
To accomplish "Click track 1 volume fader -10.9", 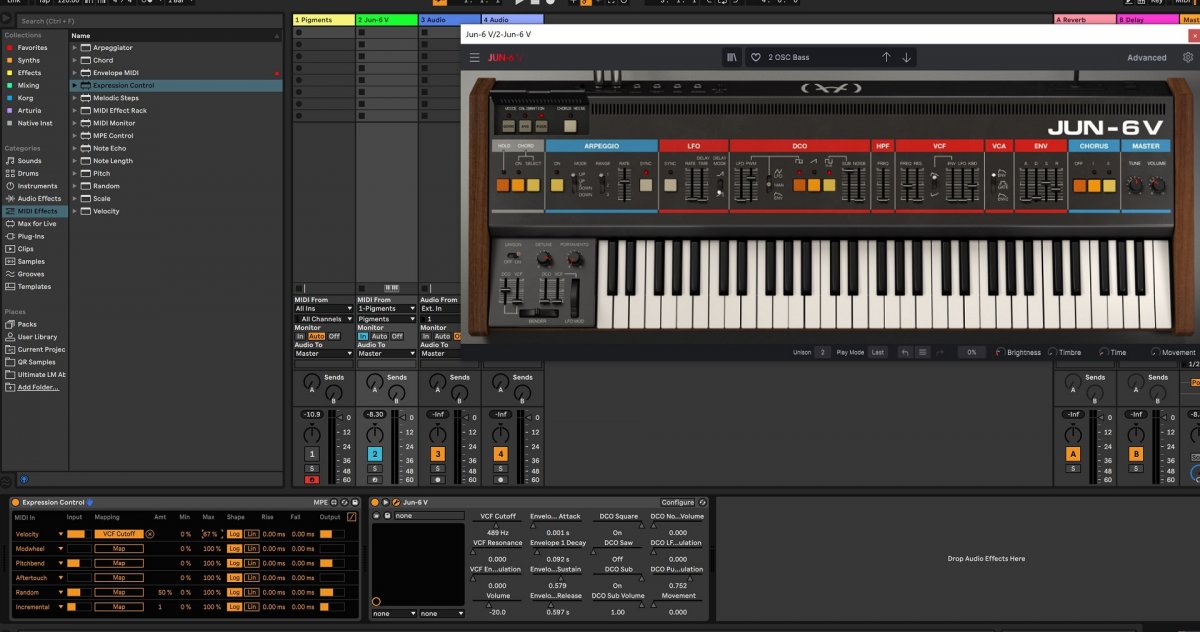I will [x=312, y=414].
